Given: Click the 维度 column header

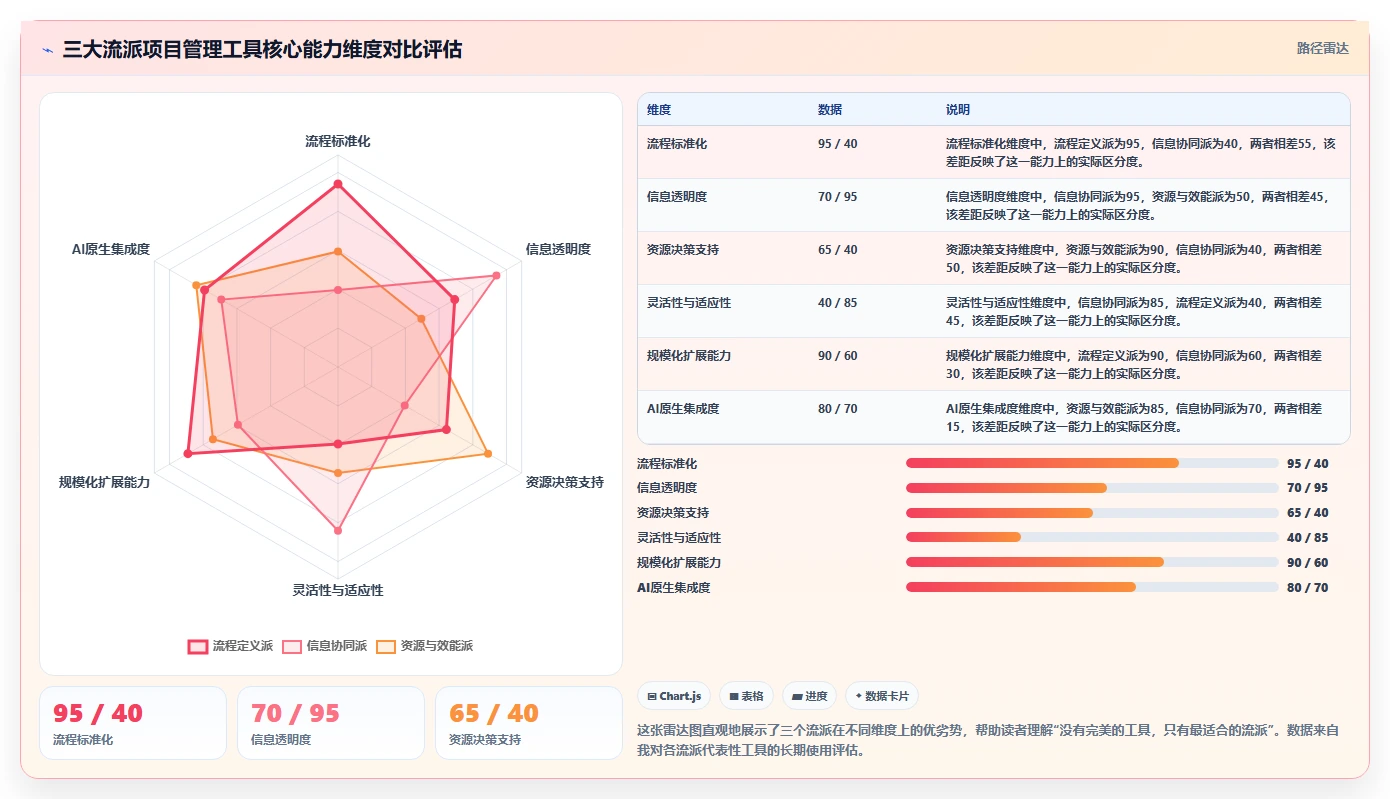Looking at the screenshot, I should coord(659,110).
